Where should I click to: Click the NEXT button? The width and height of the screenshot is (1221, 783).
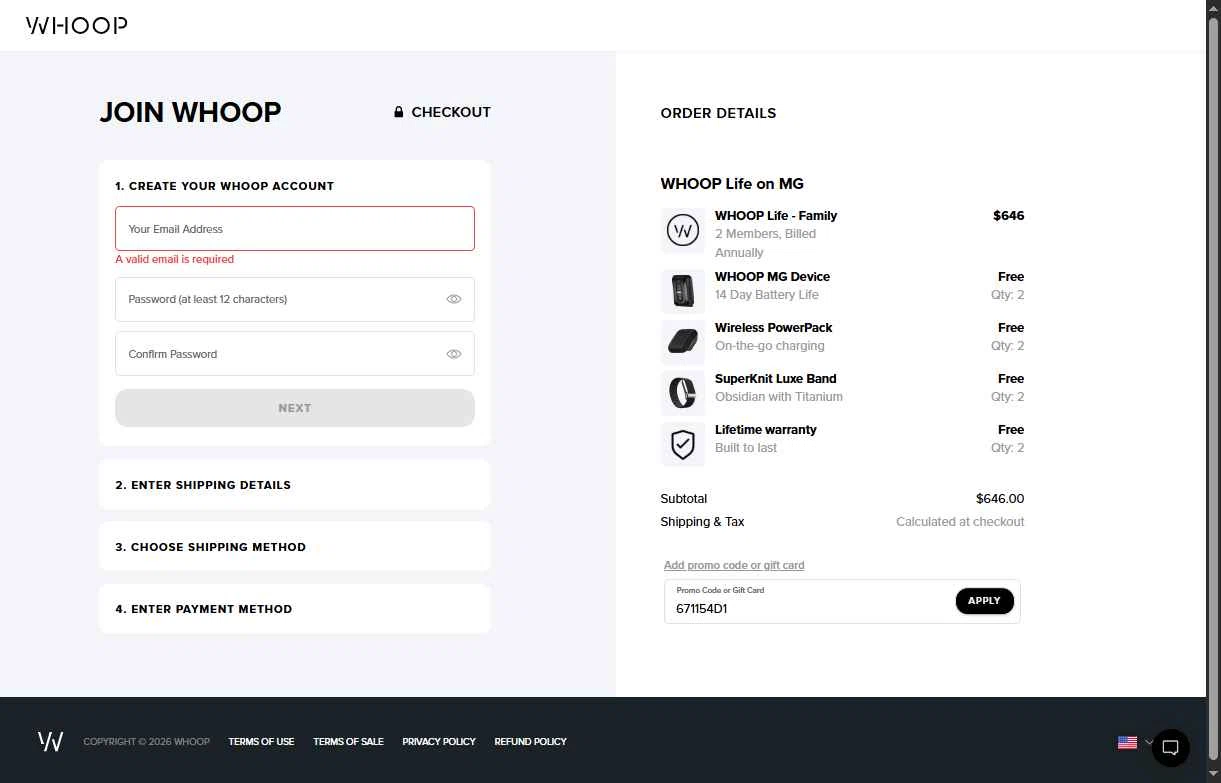pos(295,408)
